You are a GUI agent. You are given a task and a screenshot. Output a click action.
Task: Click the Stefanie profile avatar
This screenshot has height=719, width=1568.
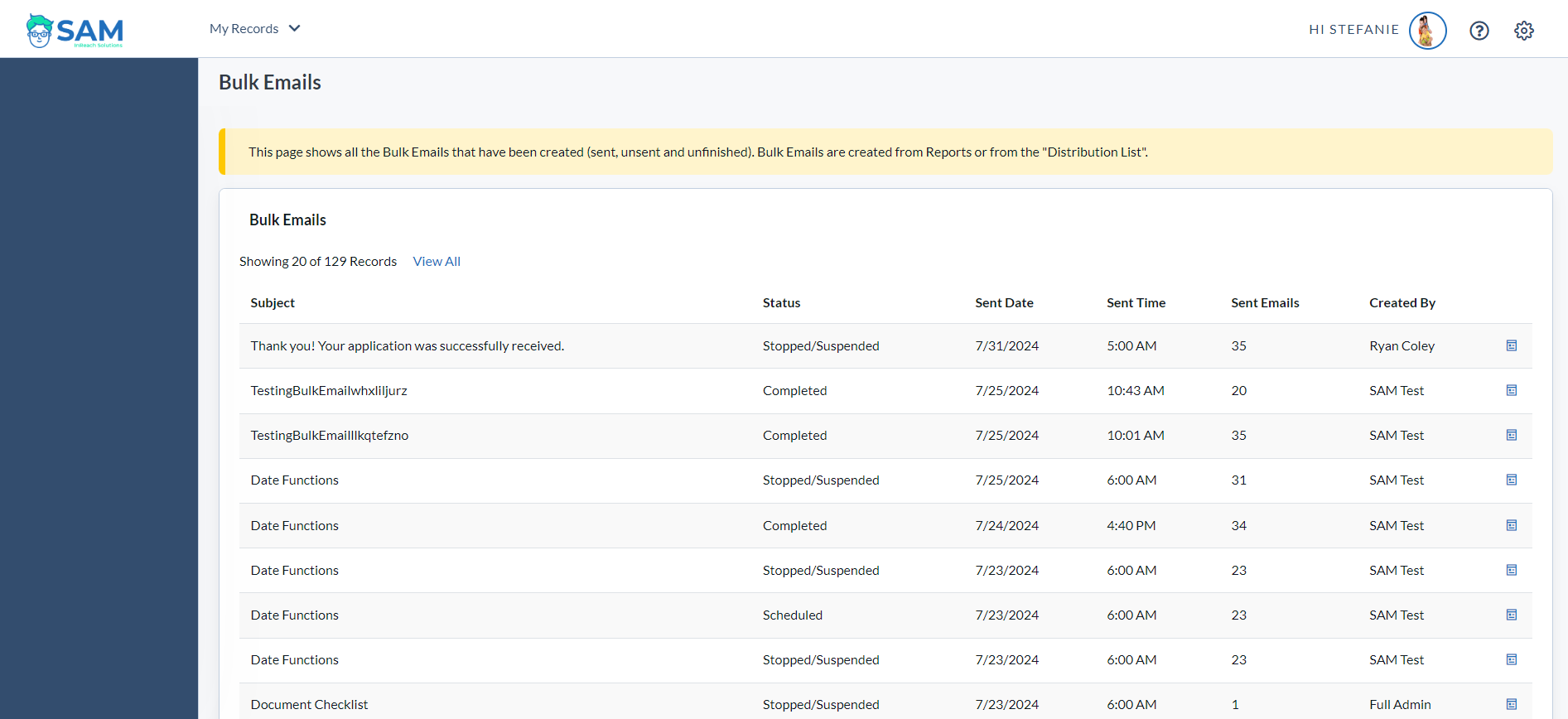pos(1427,31)
